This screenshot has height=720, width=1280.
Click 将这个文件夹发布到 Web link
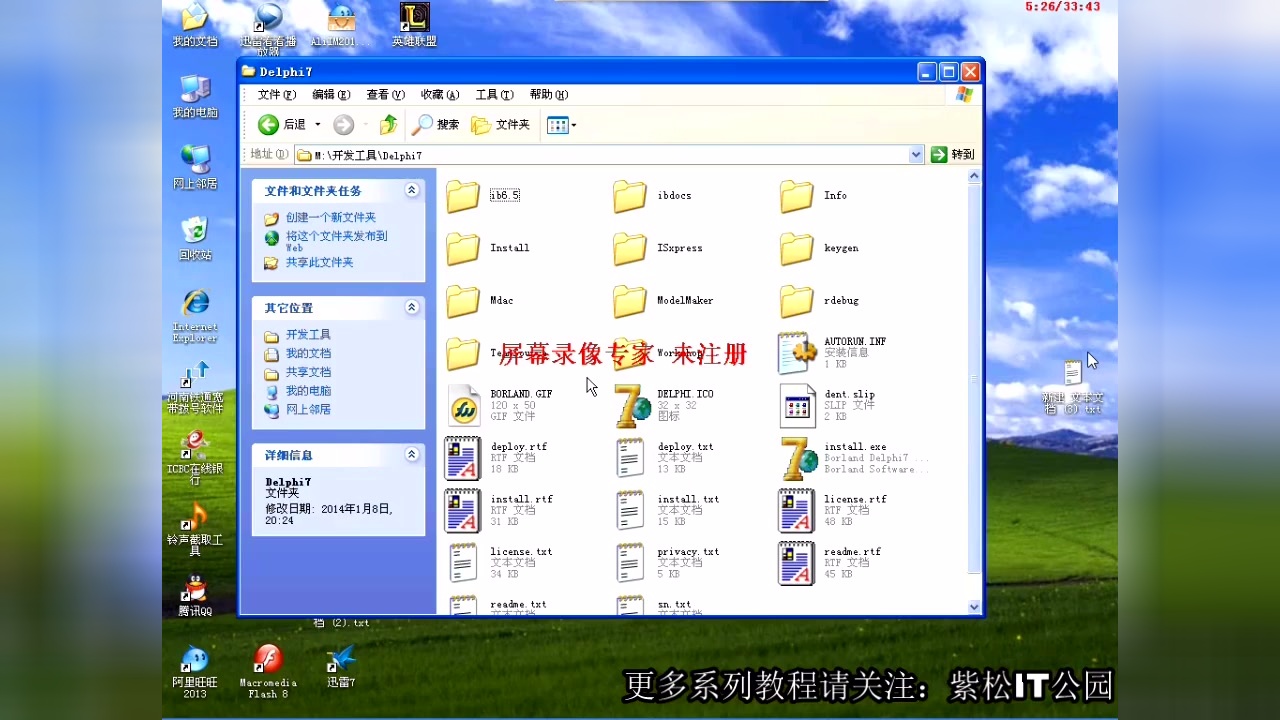[336, 241]
